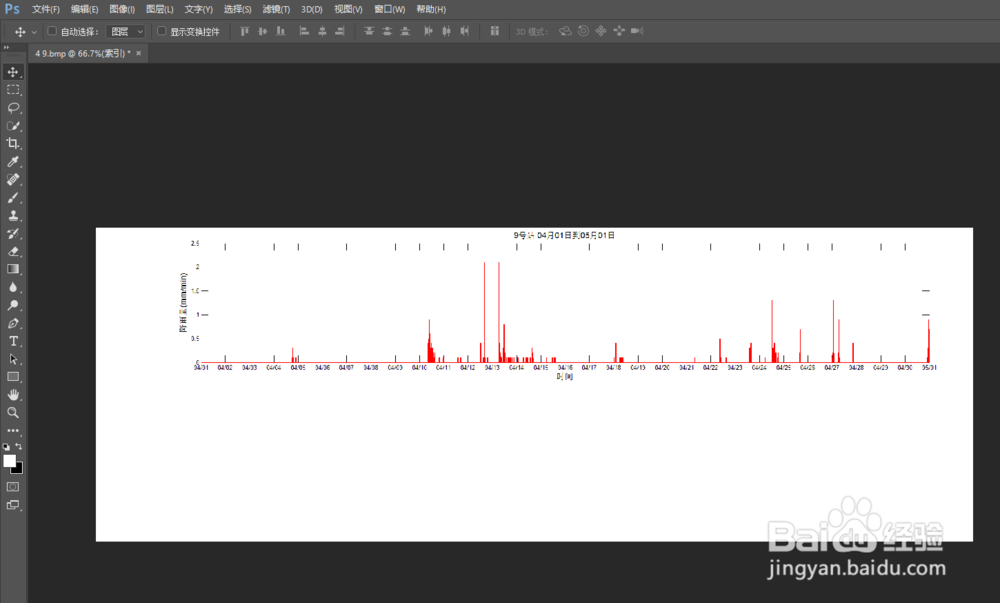Viewport: 1000px width, 603px height.
Task: Open the Edit Toolbar three-dots button
Action: click(x=13, y=431)
